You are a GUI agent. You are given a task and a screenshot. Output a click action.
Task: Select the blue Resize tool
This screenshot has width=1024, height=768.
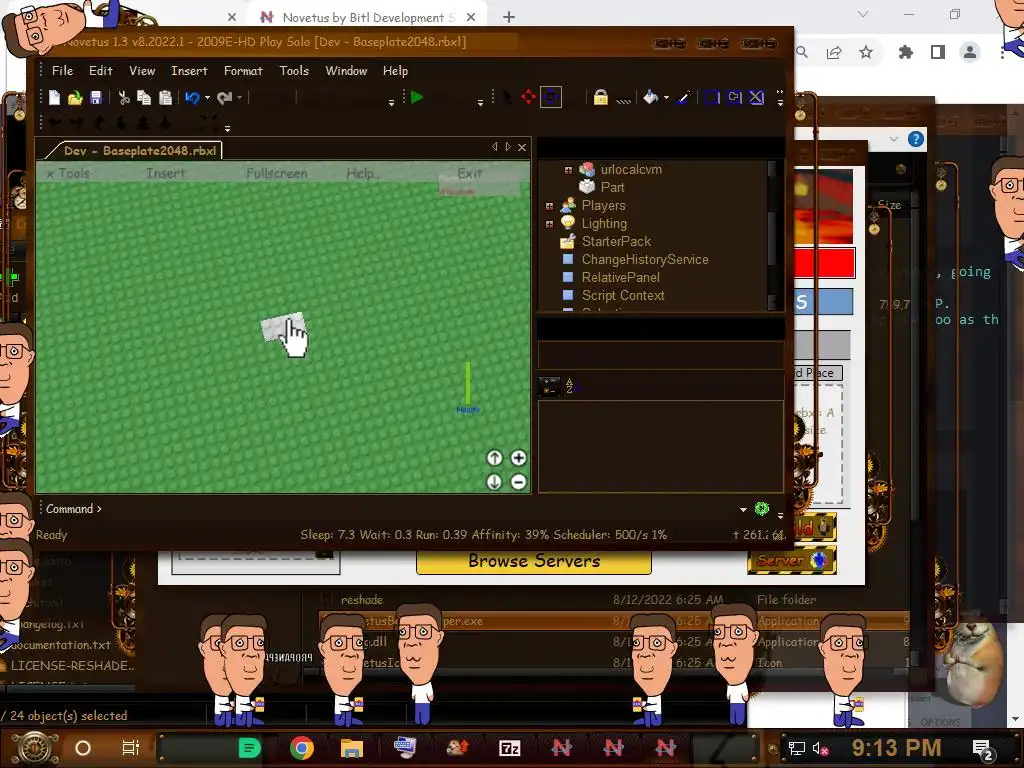tap(551, 97)
